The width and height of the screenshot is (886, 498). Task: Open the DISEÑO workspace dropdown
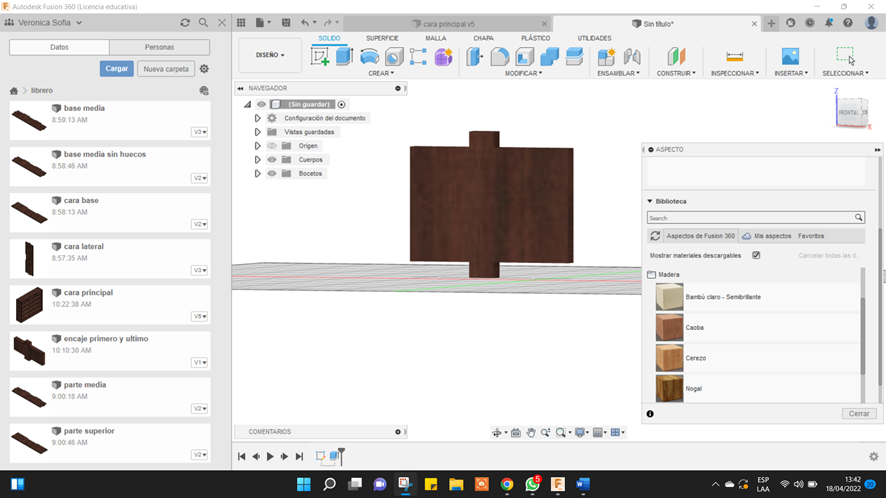270,55
